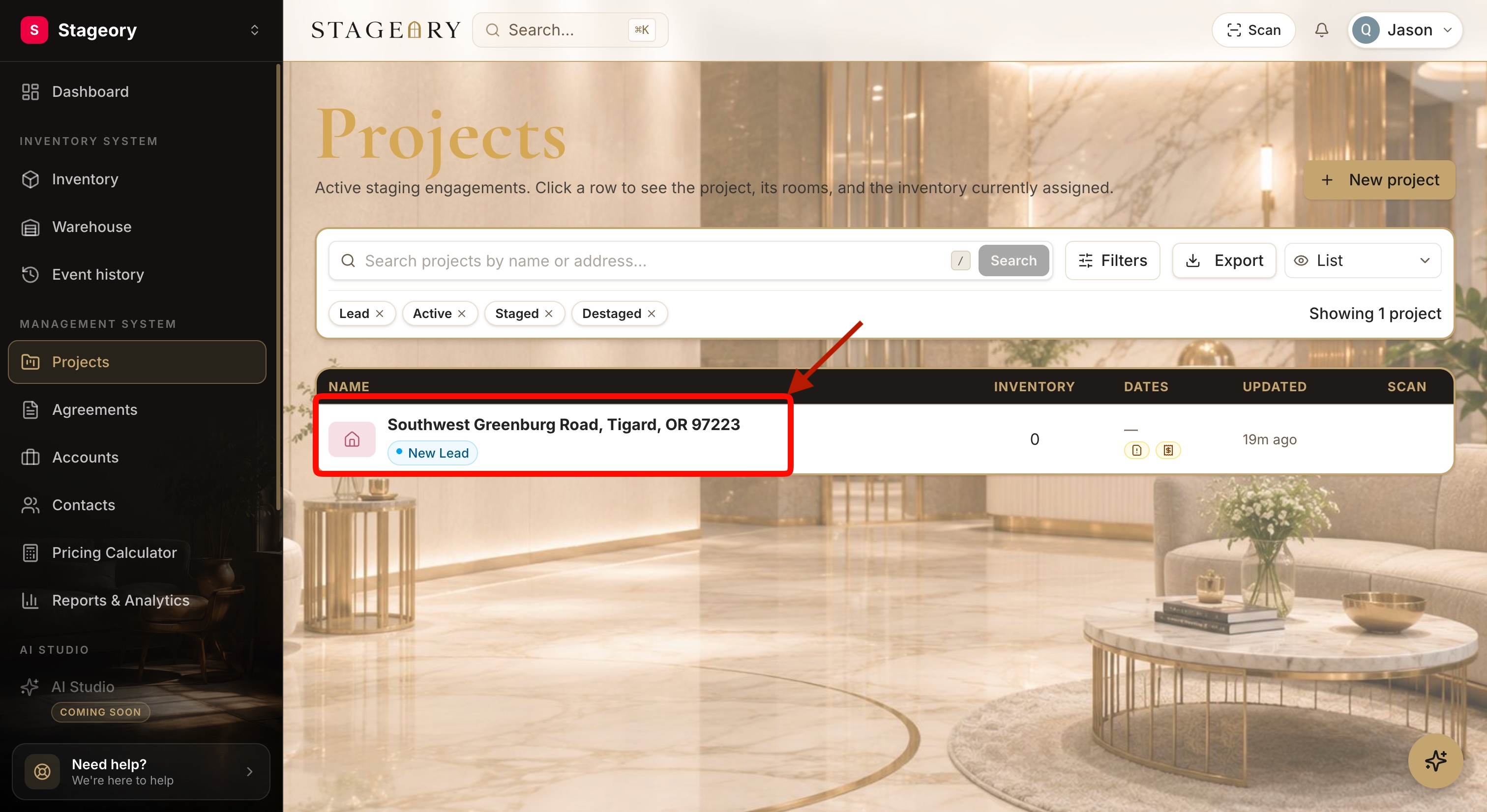Click the slash shortcut key badge
This screenshot has height=812, width=1487.
[960, 261]
